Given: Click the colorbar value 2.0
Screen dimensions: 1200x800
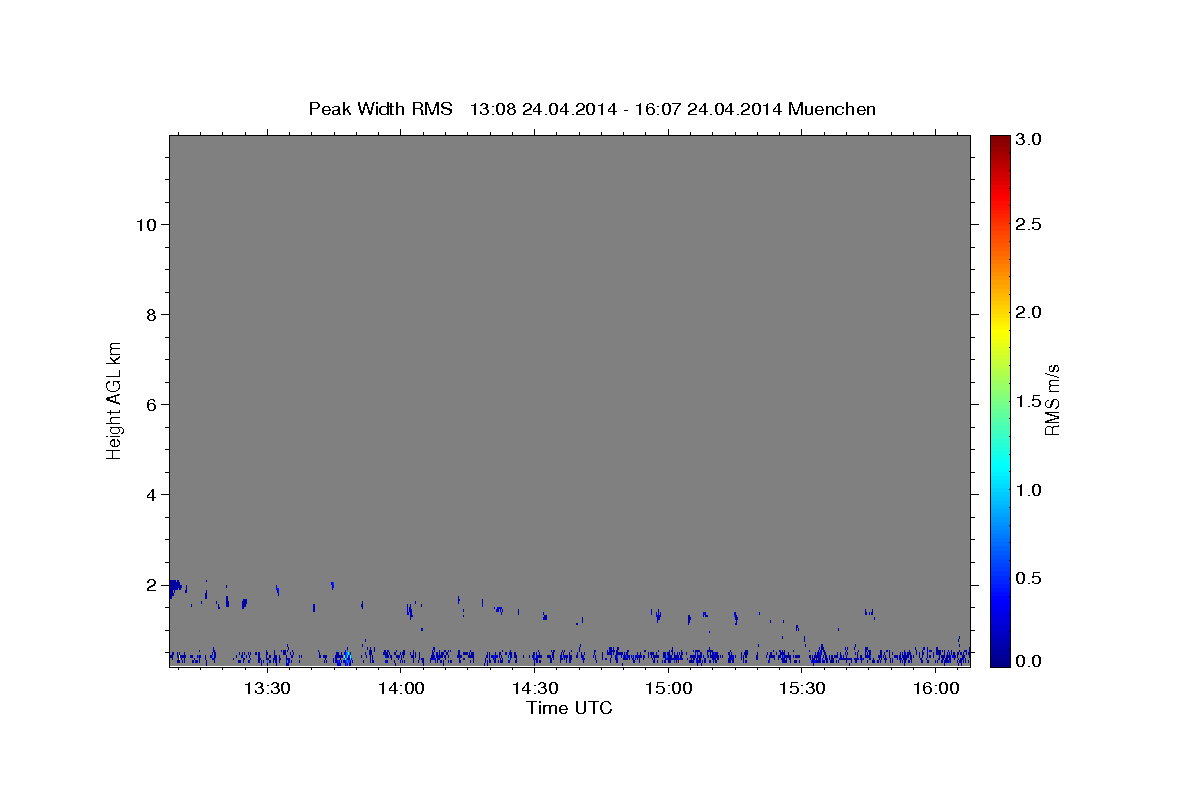Looking at the screenshot, I should (x=1029, y=312).
